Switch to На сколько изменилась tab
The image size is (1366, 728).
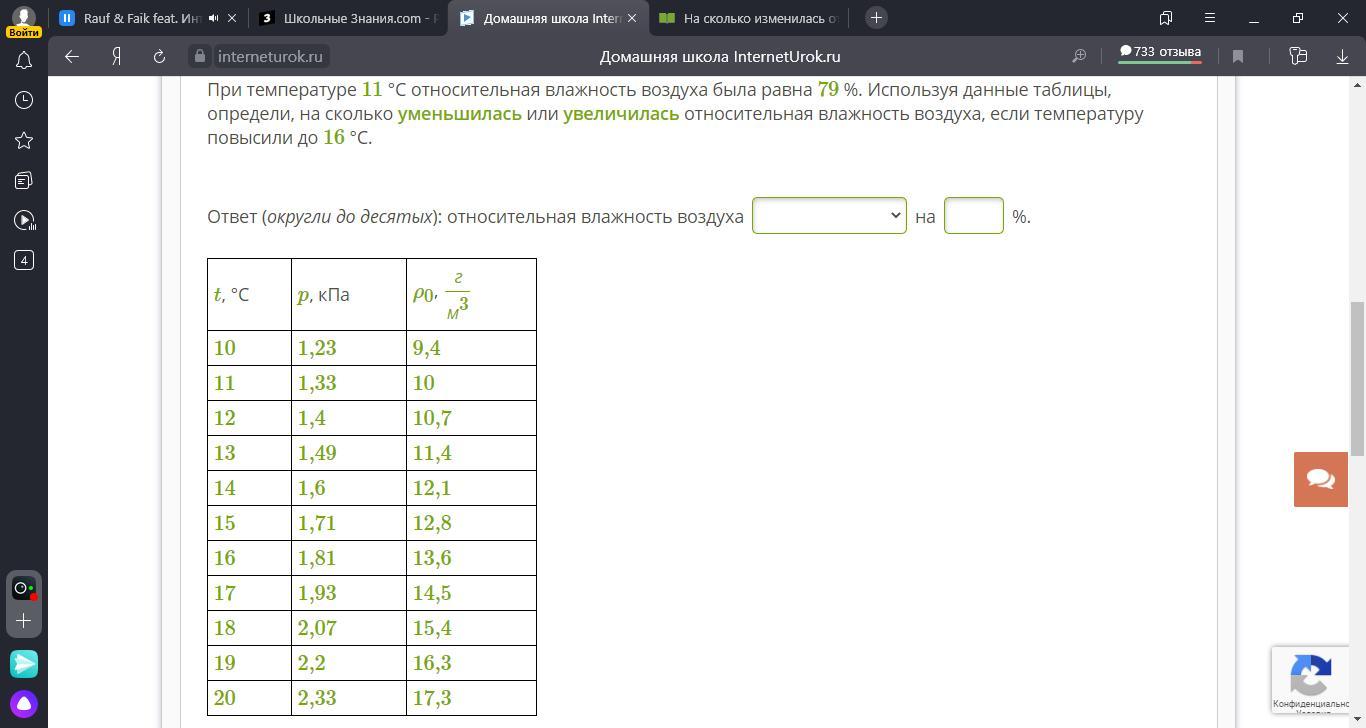tap(750, 18)
